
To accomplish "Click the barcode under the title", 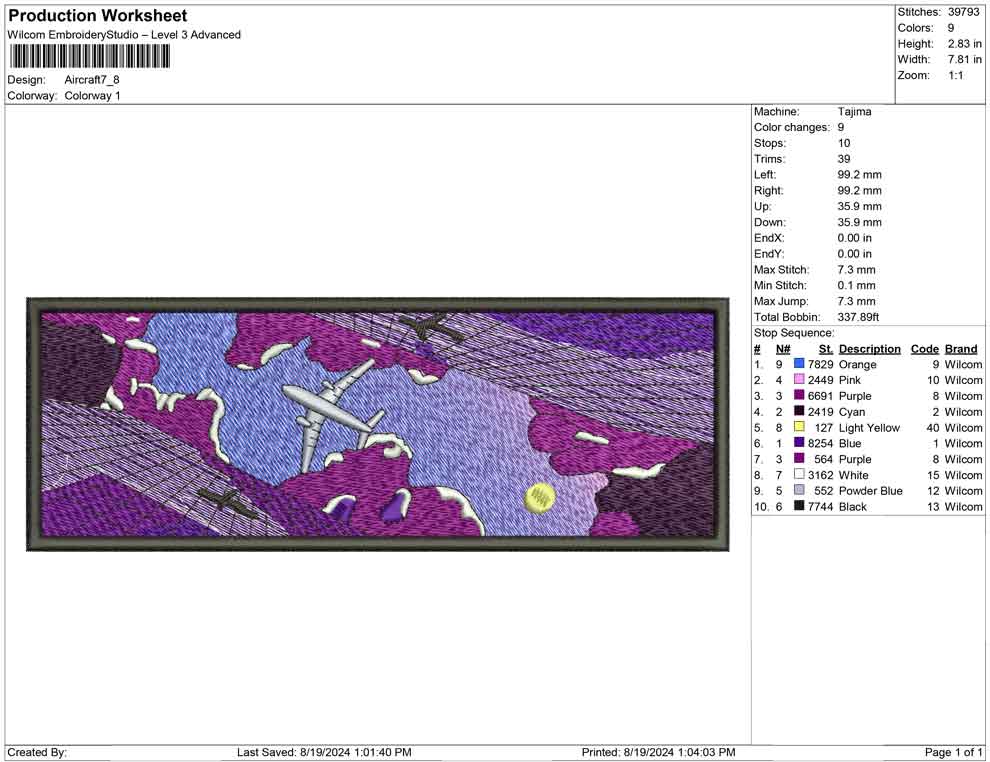I will click(x=89, y=57).
